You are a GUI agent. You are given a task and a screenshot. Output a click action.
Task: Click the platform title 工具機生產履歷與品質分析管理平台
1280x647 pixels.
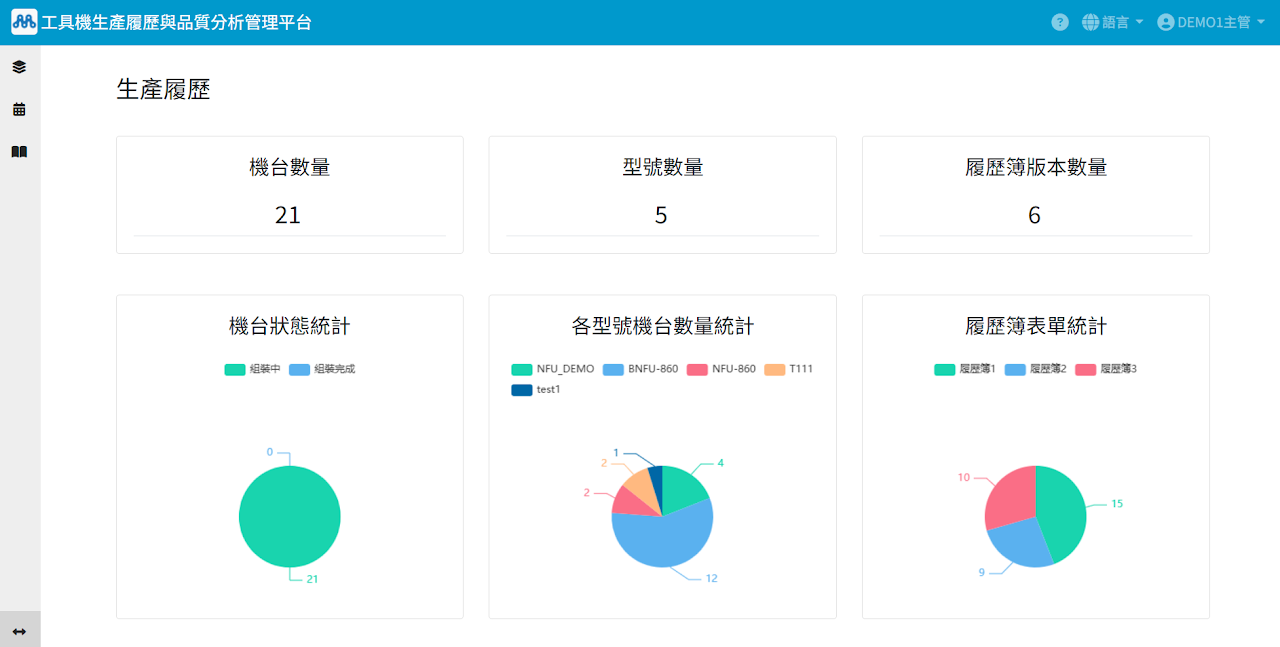(176, 22)
